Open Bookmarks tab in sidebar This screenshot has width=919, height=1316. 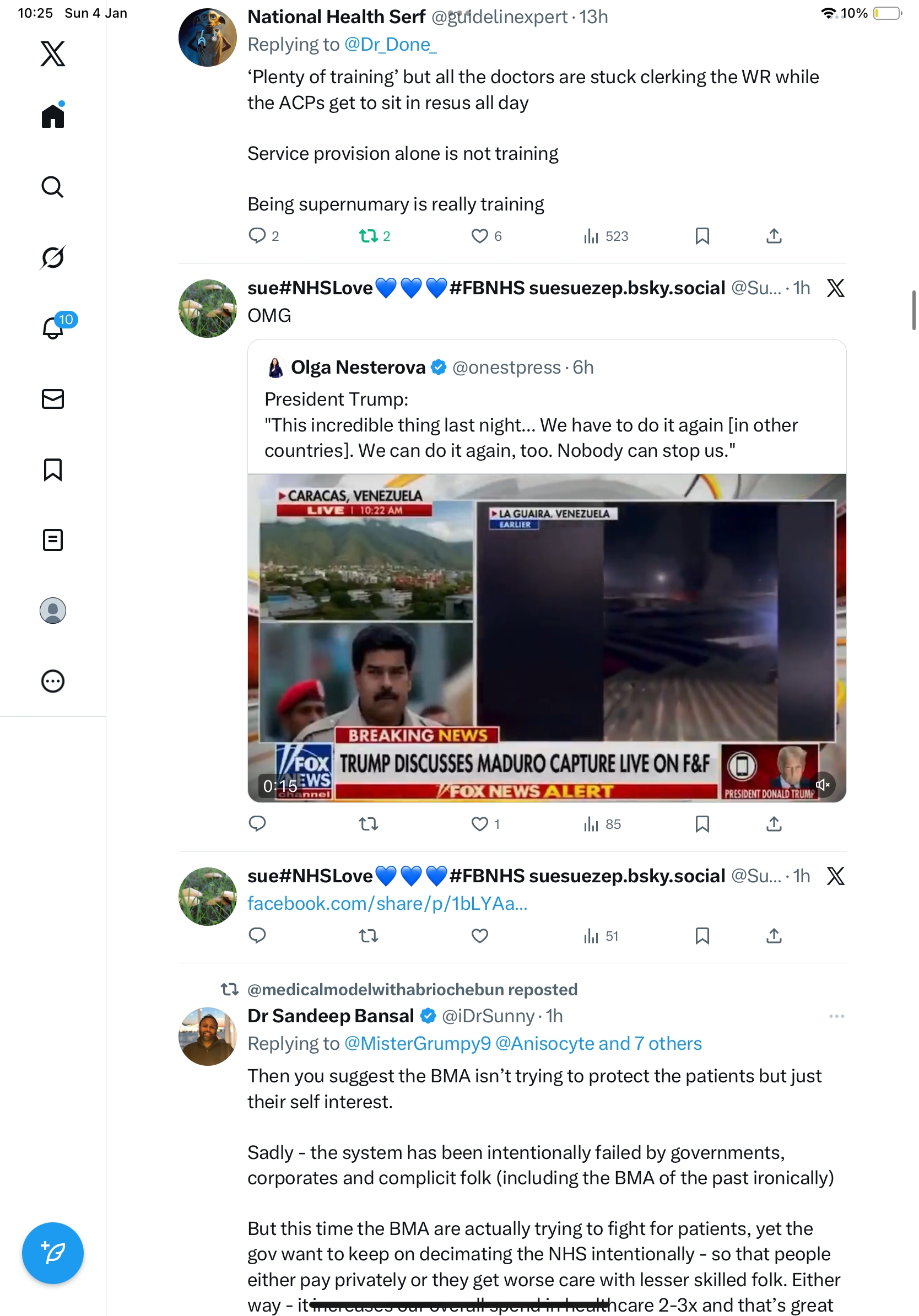(x=53, y=470)
